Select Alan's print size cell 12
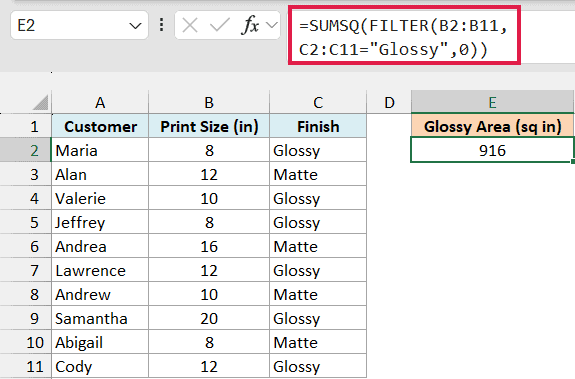This screenshot has height=379, width=575. point(209,174)
